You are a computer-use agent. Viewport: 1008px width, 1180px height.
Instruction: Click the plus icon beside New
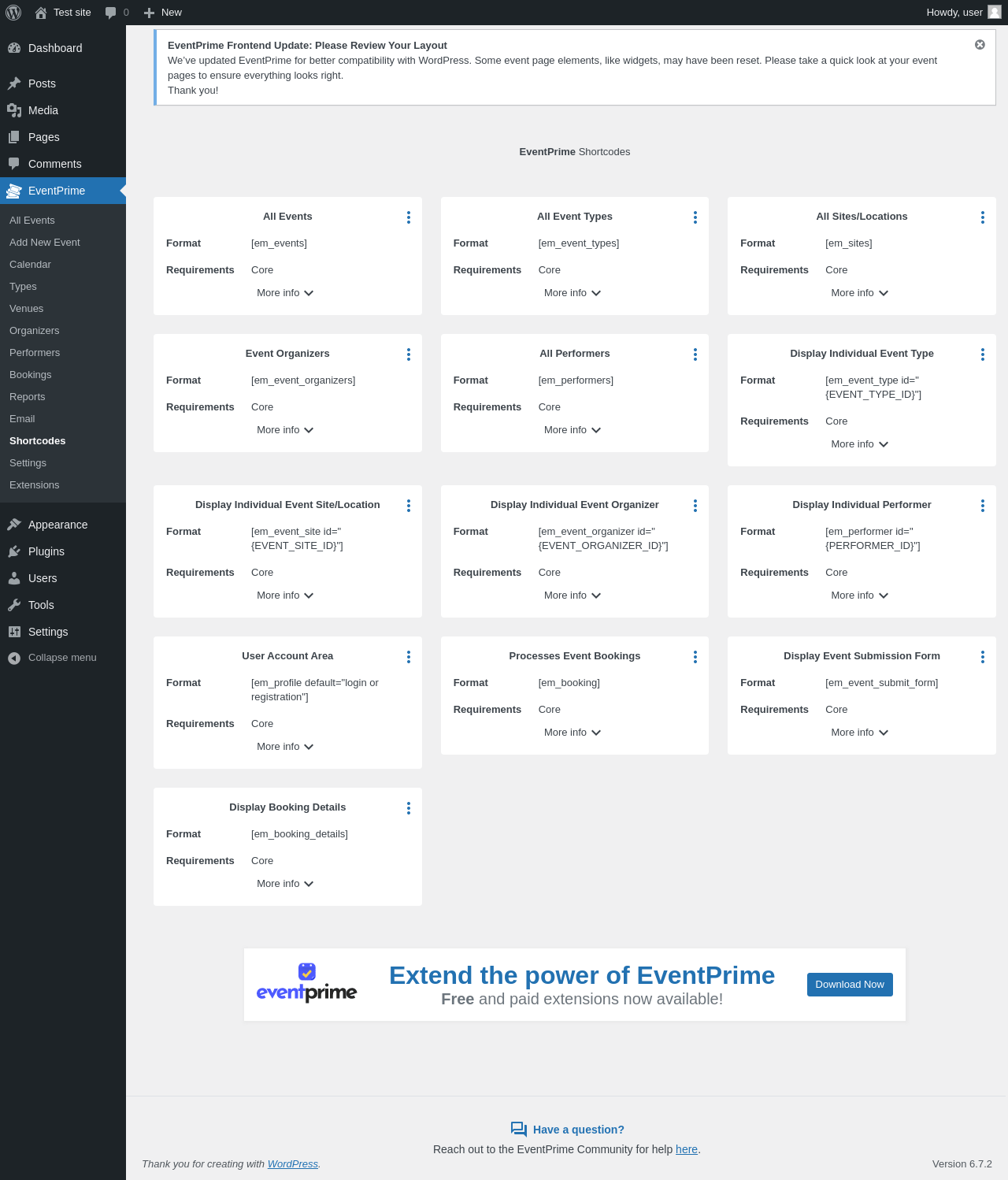tap(149, 13)
